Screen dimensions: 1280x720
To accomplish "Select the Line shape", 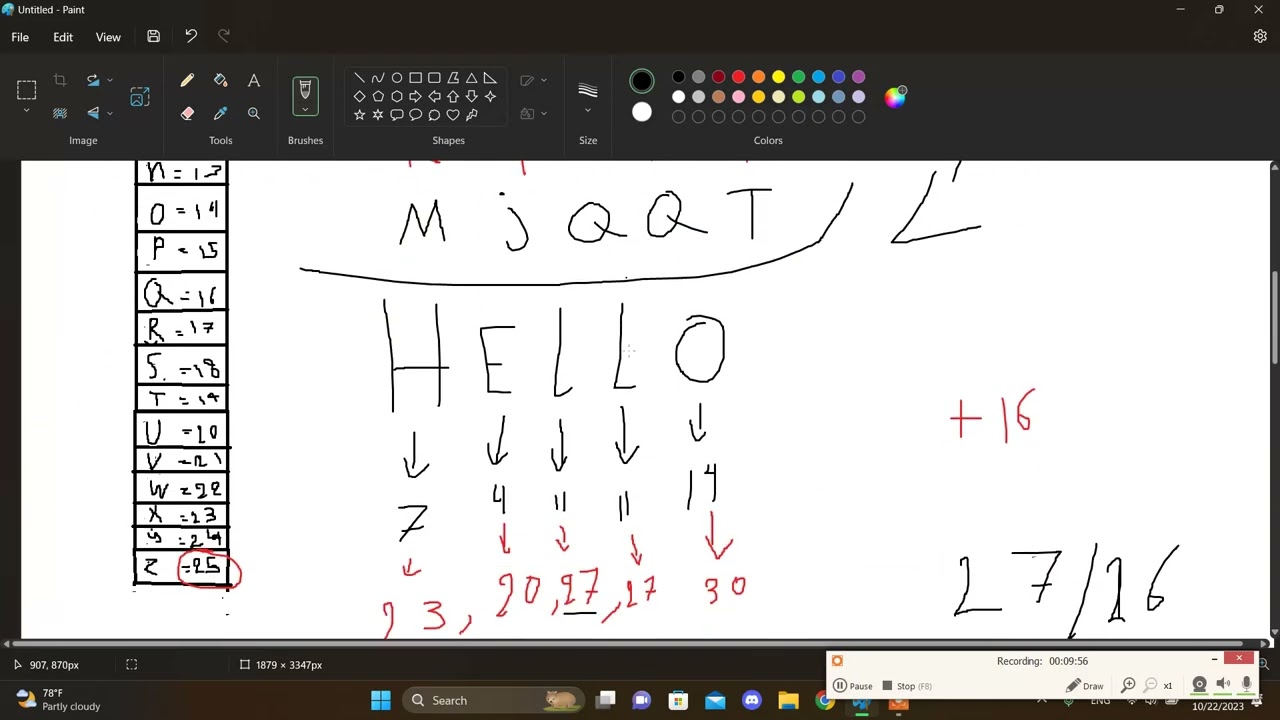I will 359,78.
